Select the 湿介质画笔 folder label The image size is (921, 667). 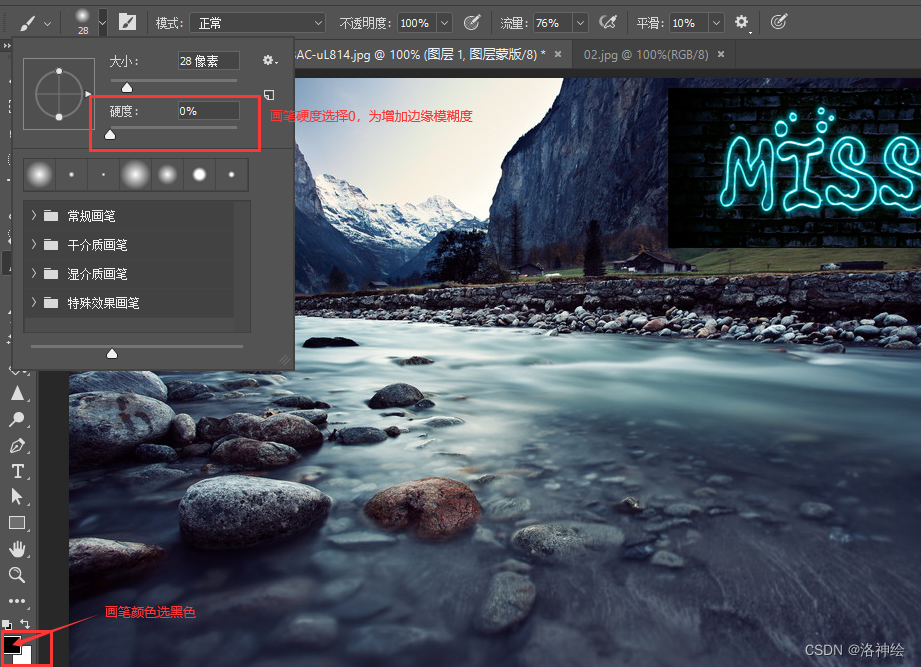tap(98, 274)
